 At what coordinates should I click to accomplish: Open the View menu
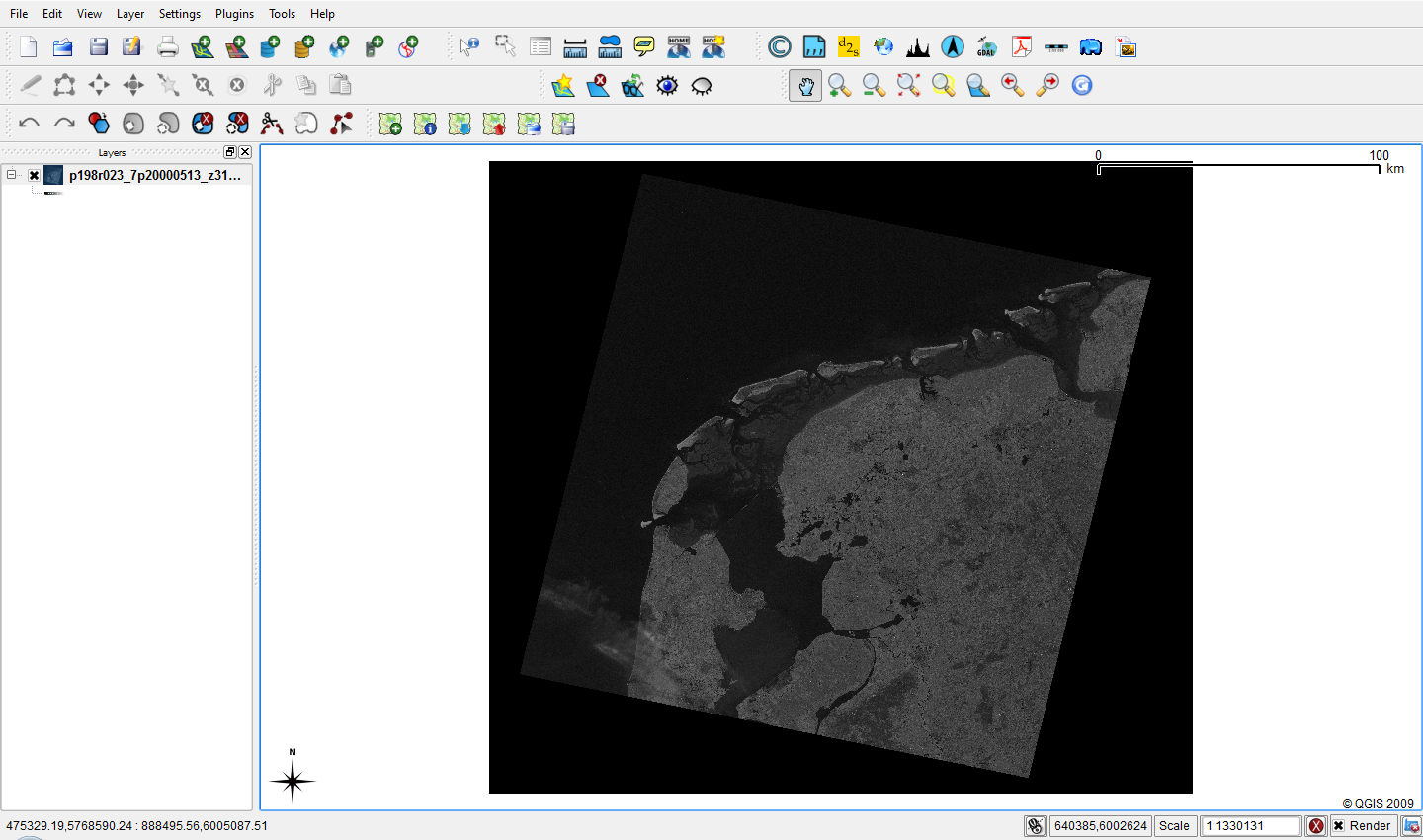coord(89,14)
